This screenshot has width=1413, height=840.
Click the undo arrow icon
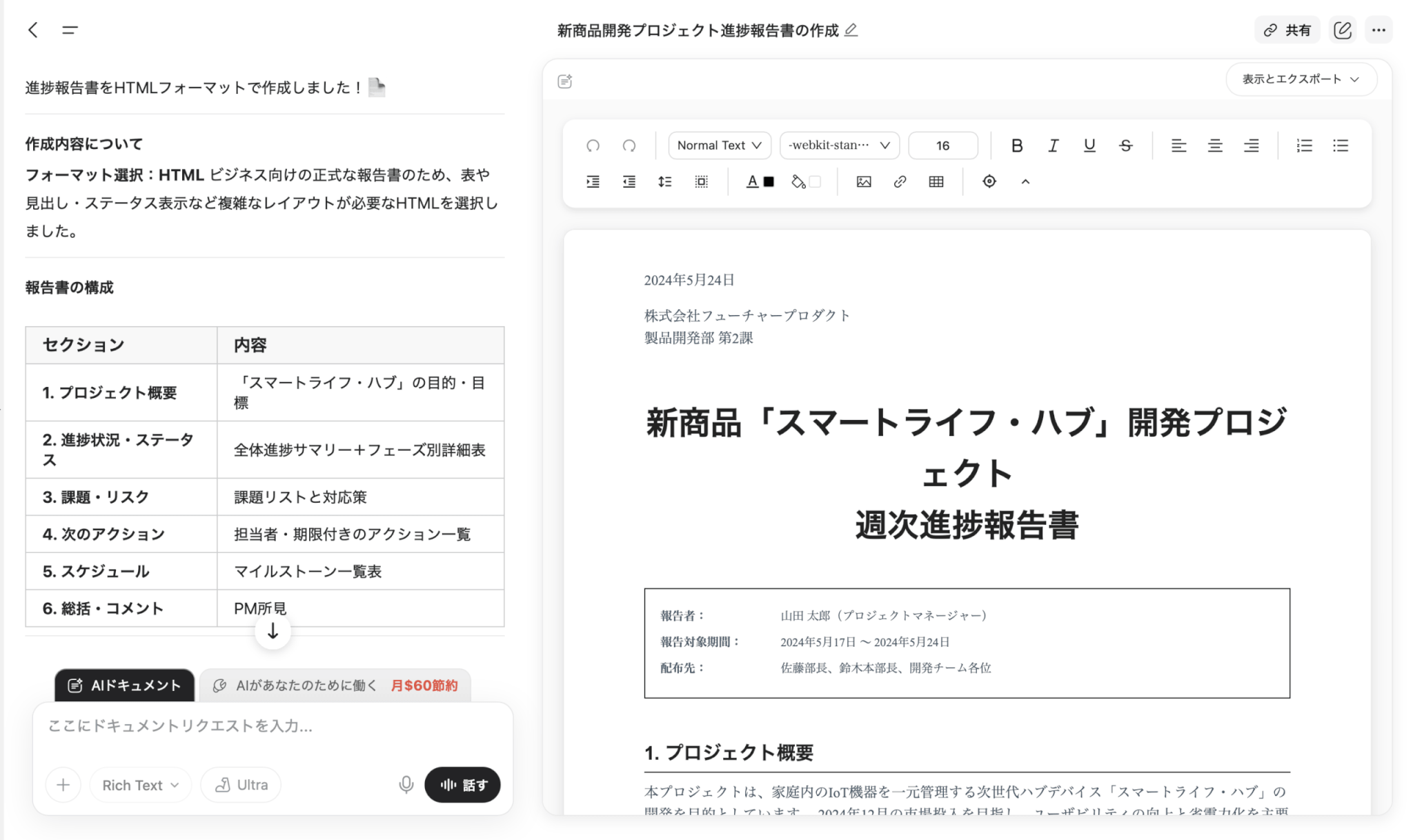click(593, 146)
